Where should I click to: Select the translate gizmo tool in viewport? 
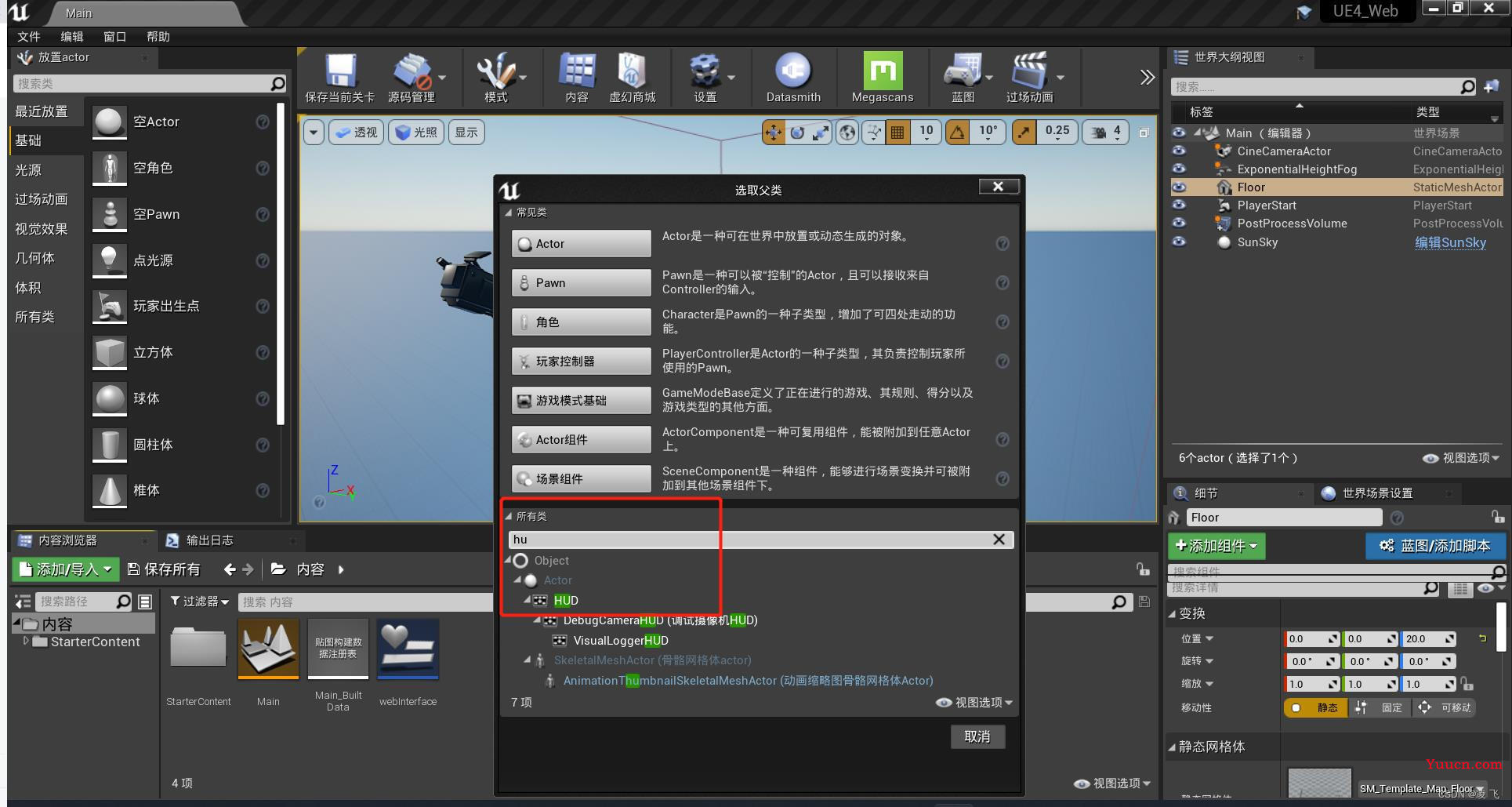click(x=774, y=133)
